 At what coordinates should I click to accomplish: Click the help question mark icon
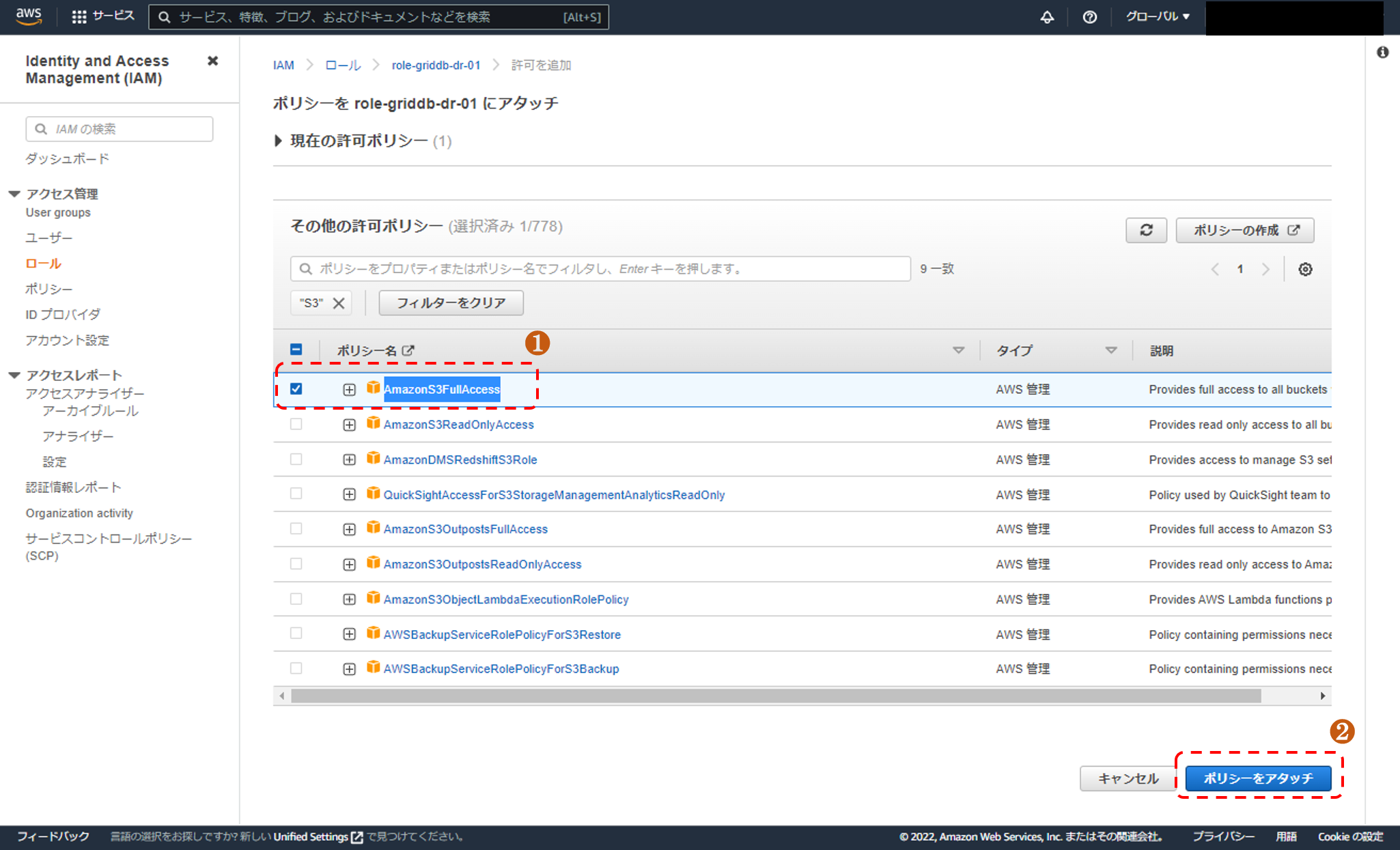tap(1089, 17)
